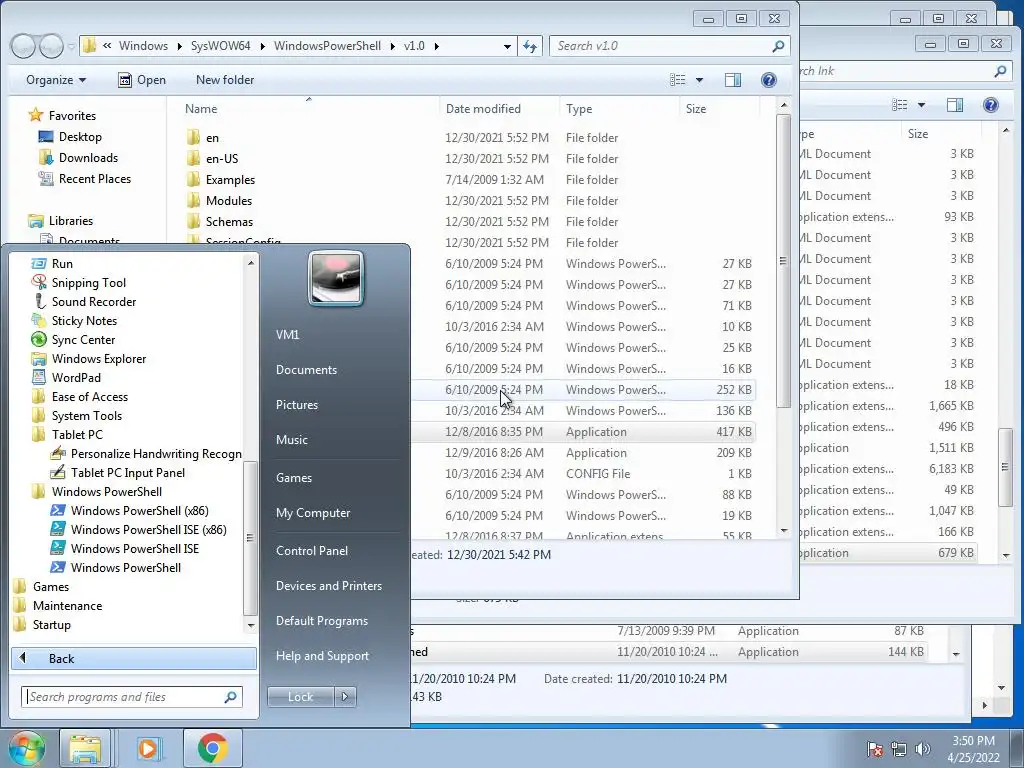Open Devices and Printers
The image size is (1024, 768).
coord(328,586)
